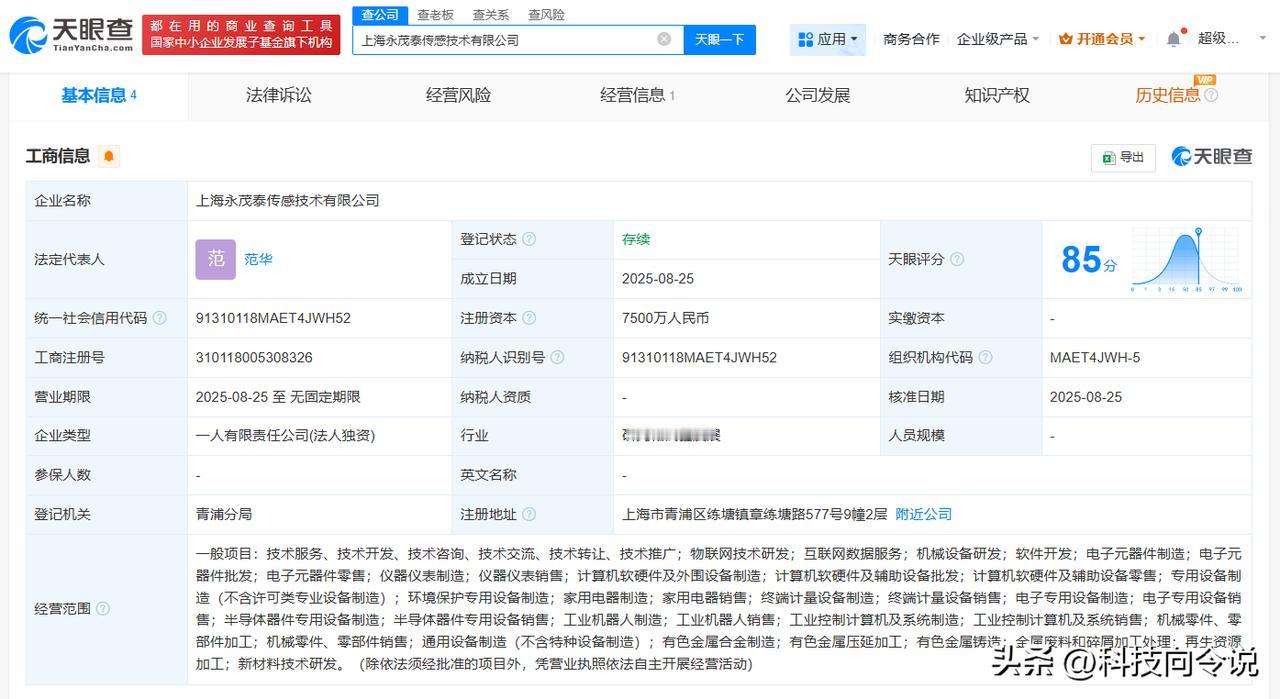The image size is (1280, 699).
Task: Switch to the 基本信息 tab
Action: (x=99, y=95)
